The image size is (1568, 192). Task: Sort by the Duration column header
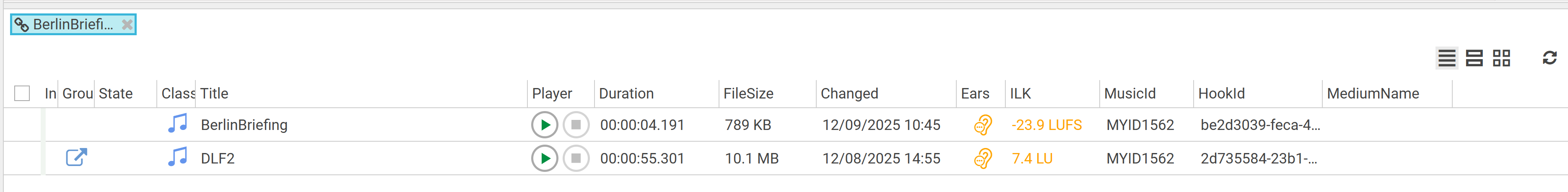click(x=626, y=93)
